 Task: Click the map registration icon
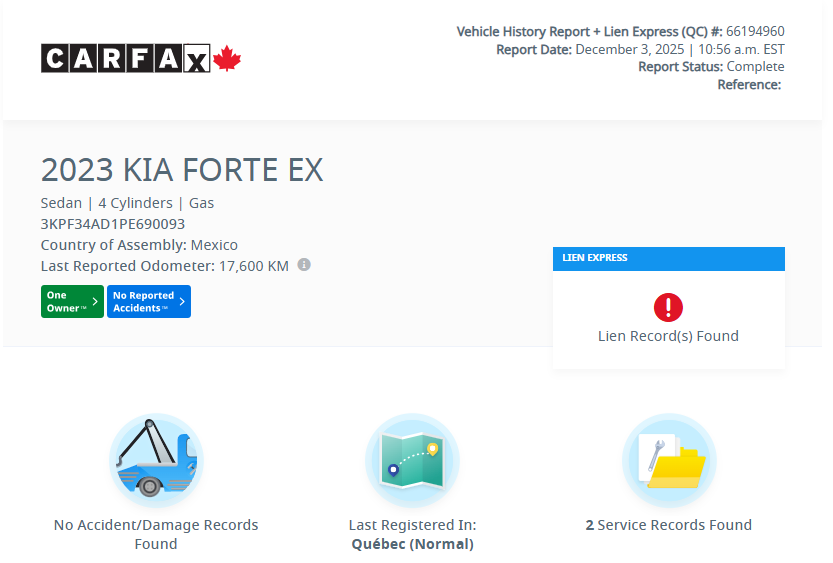(x=412, y=460)
